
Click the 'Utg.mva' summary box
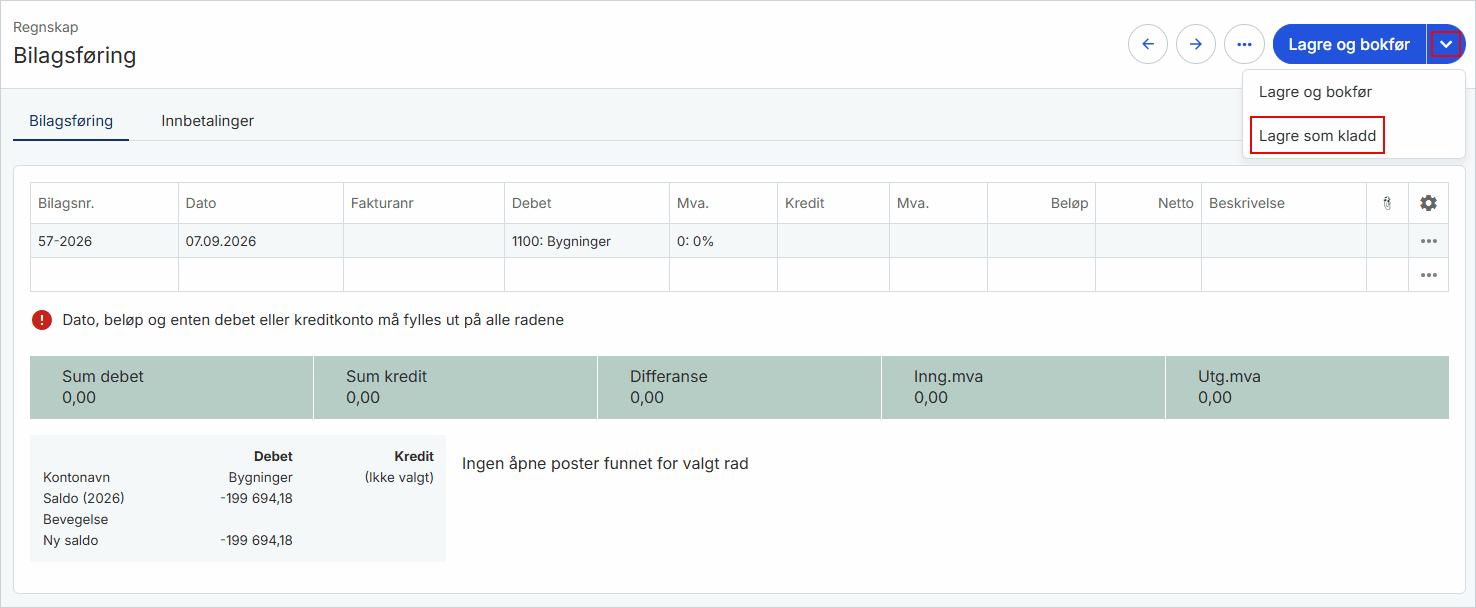click(x=1307, y=387)
